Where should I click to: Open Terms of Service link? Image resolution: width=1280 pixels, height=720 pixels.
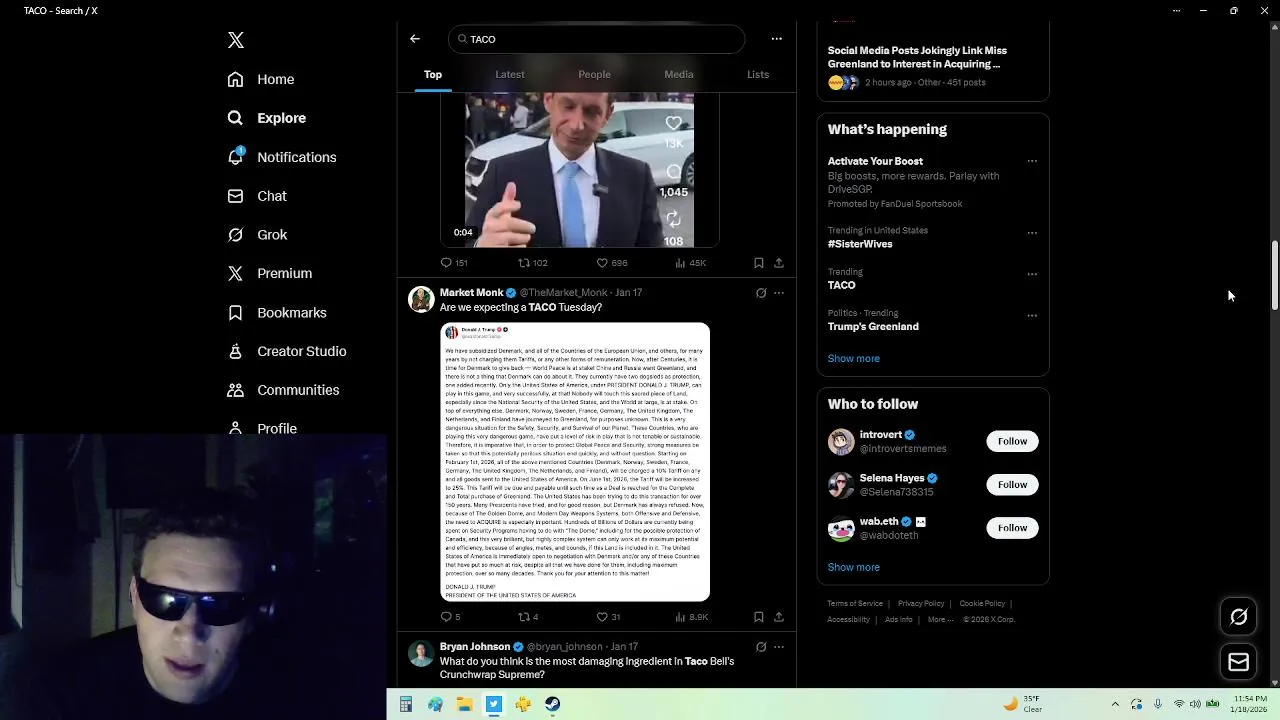click(x=855, y=604)
